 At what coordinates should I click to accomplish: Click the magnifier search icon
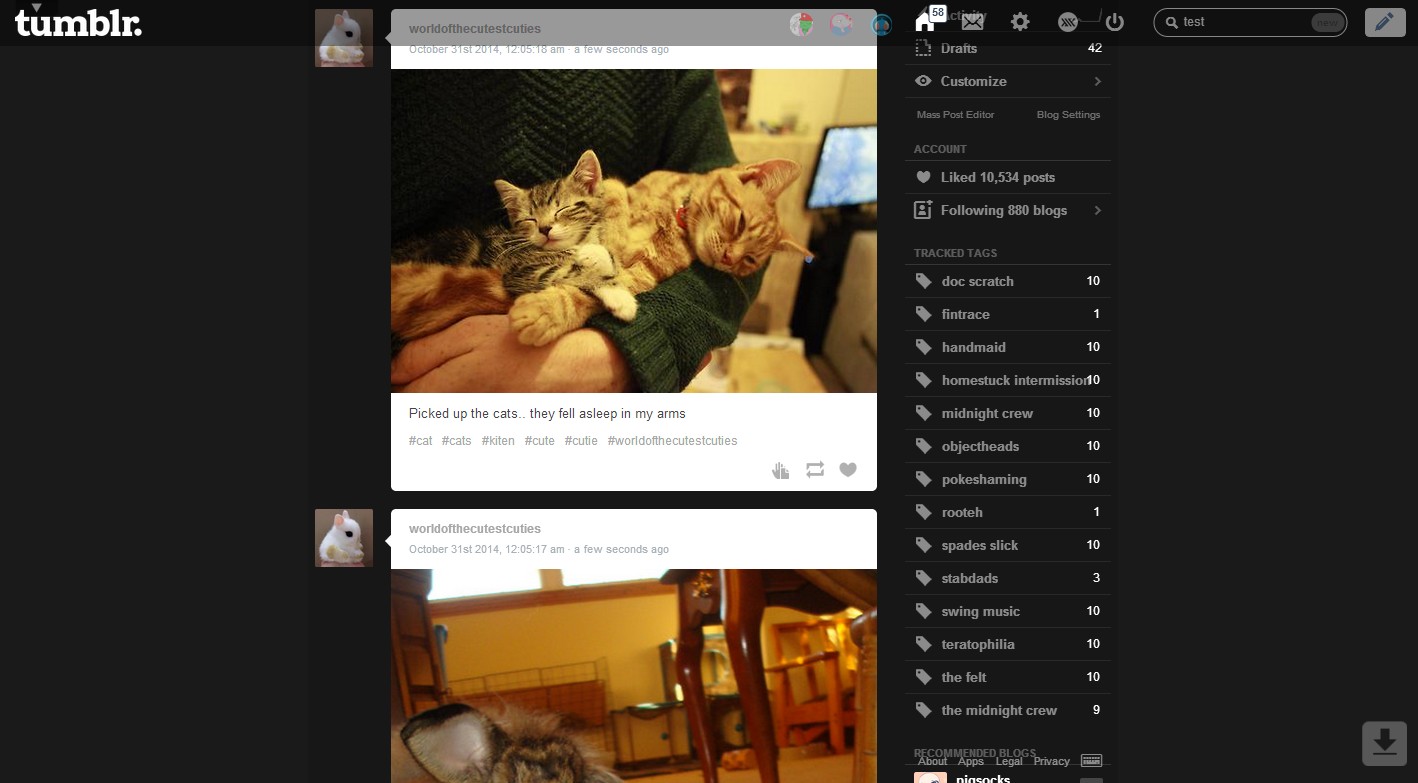point(1172,22)
